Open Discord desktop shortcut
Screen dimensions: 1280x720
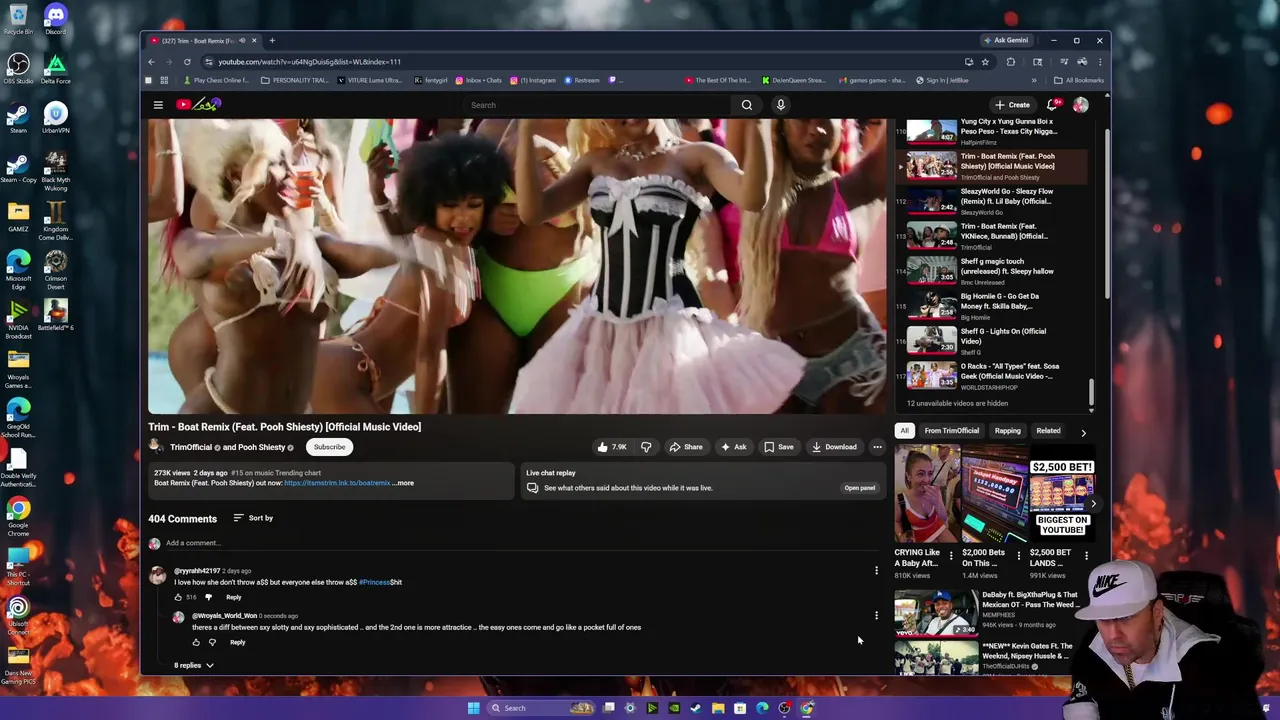[55, 19]
